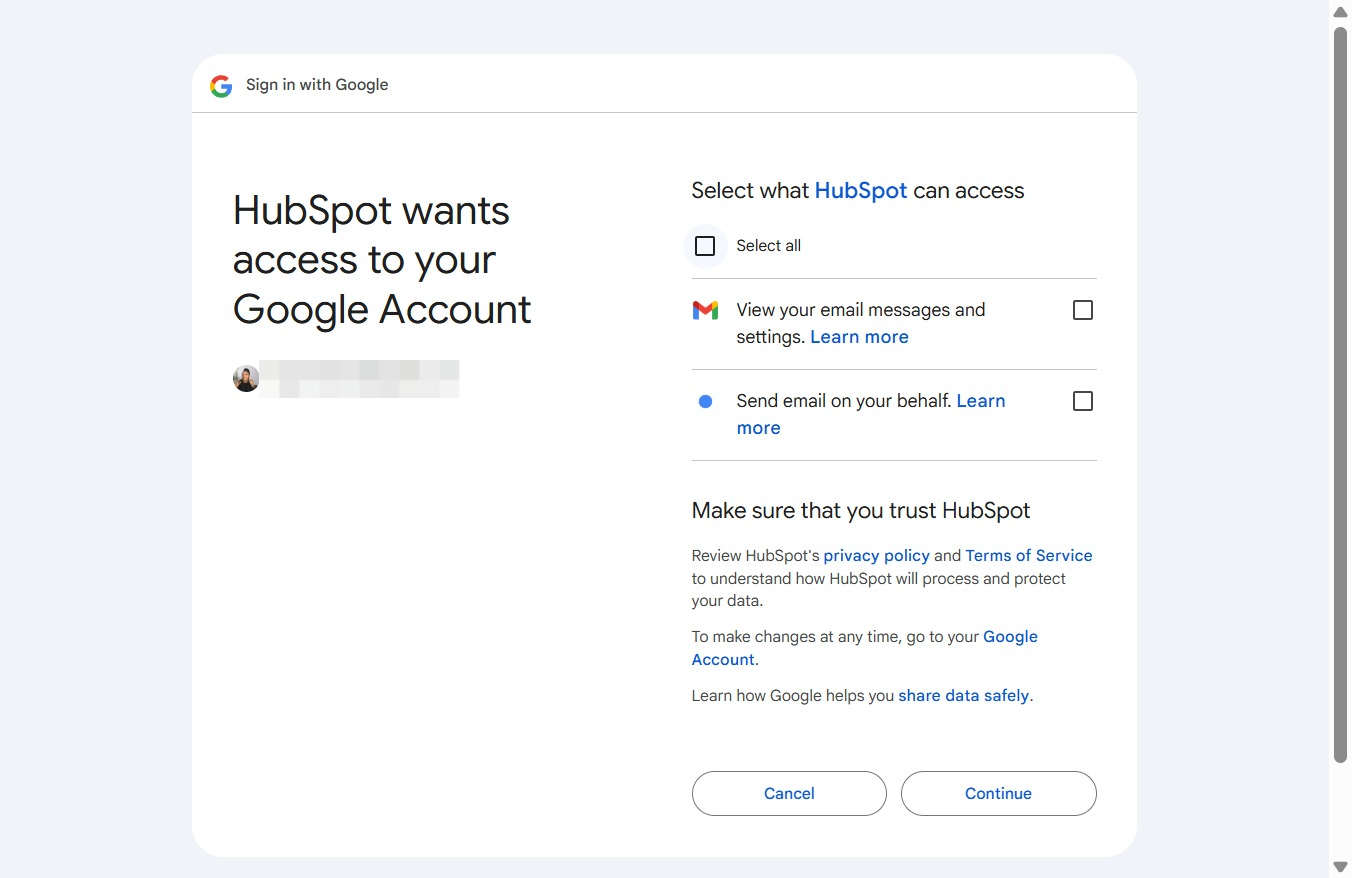The image size is (1352, 878).
Task: Click the Sign in with Google text
Action: tap(317, 85)
